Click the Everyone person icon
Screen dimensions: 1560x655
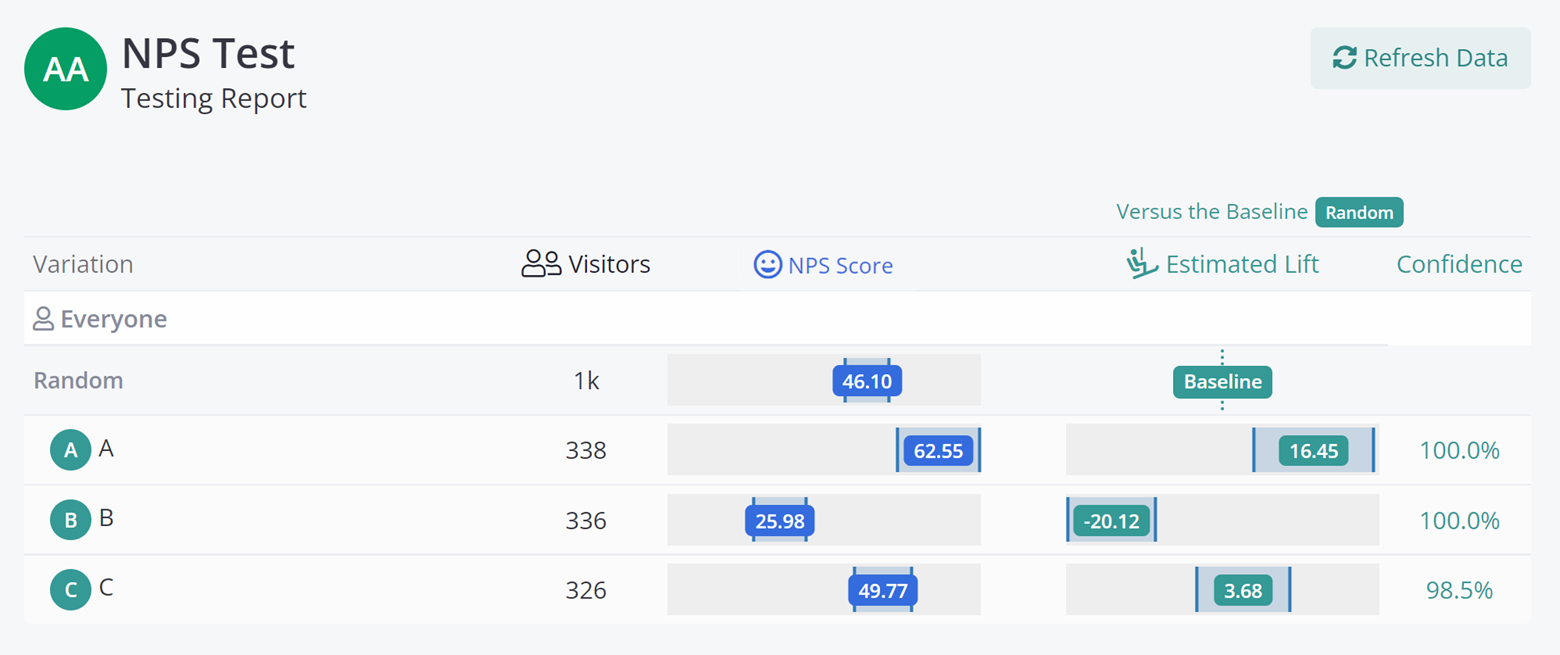(43, 320)
